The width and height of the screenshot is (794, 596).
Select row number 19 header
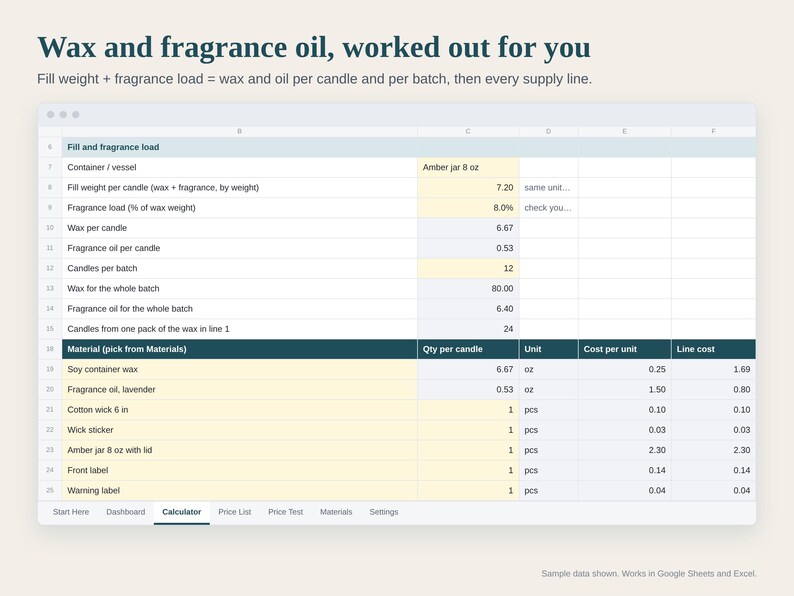coord(50,369)
